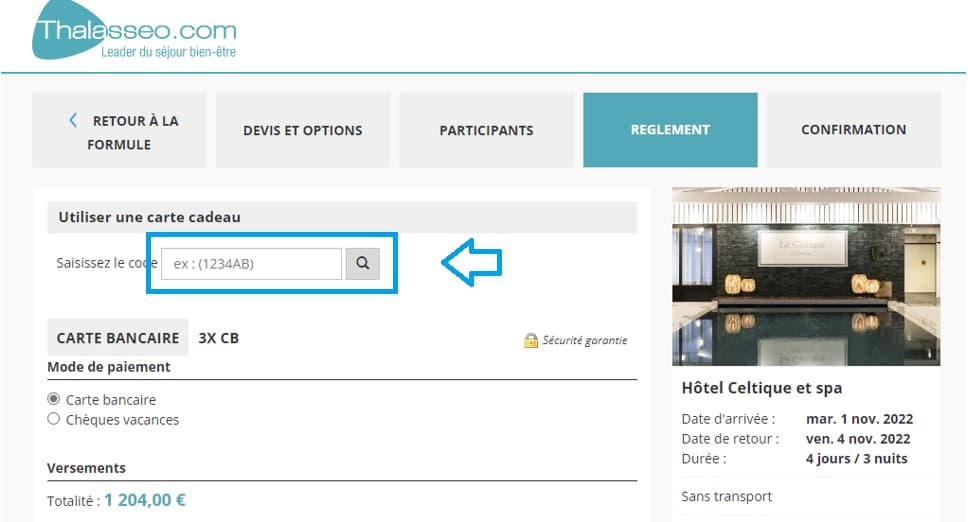Screen dimensions: 968x522
Task: Select Carte bancaire radio option
Action: pos(54,399)
